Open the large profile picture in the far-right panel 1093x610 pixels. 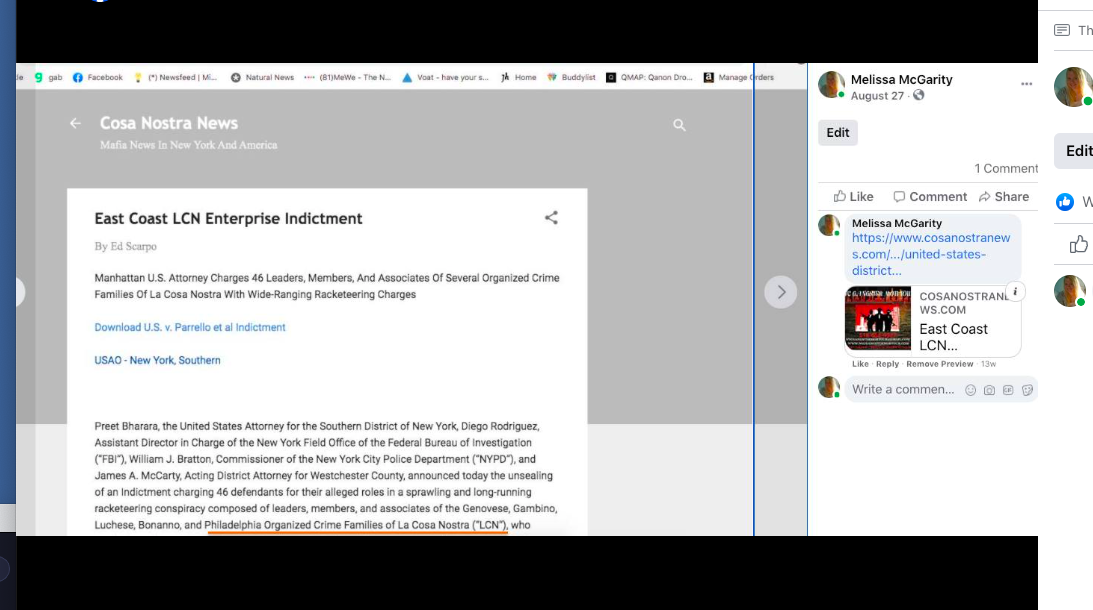[1073, 87]
